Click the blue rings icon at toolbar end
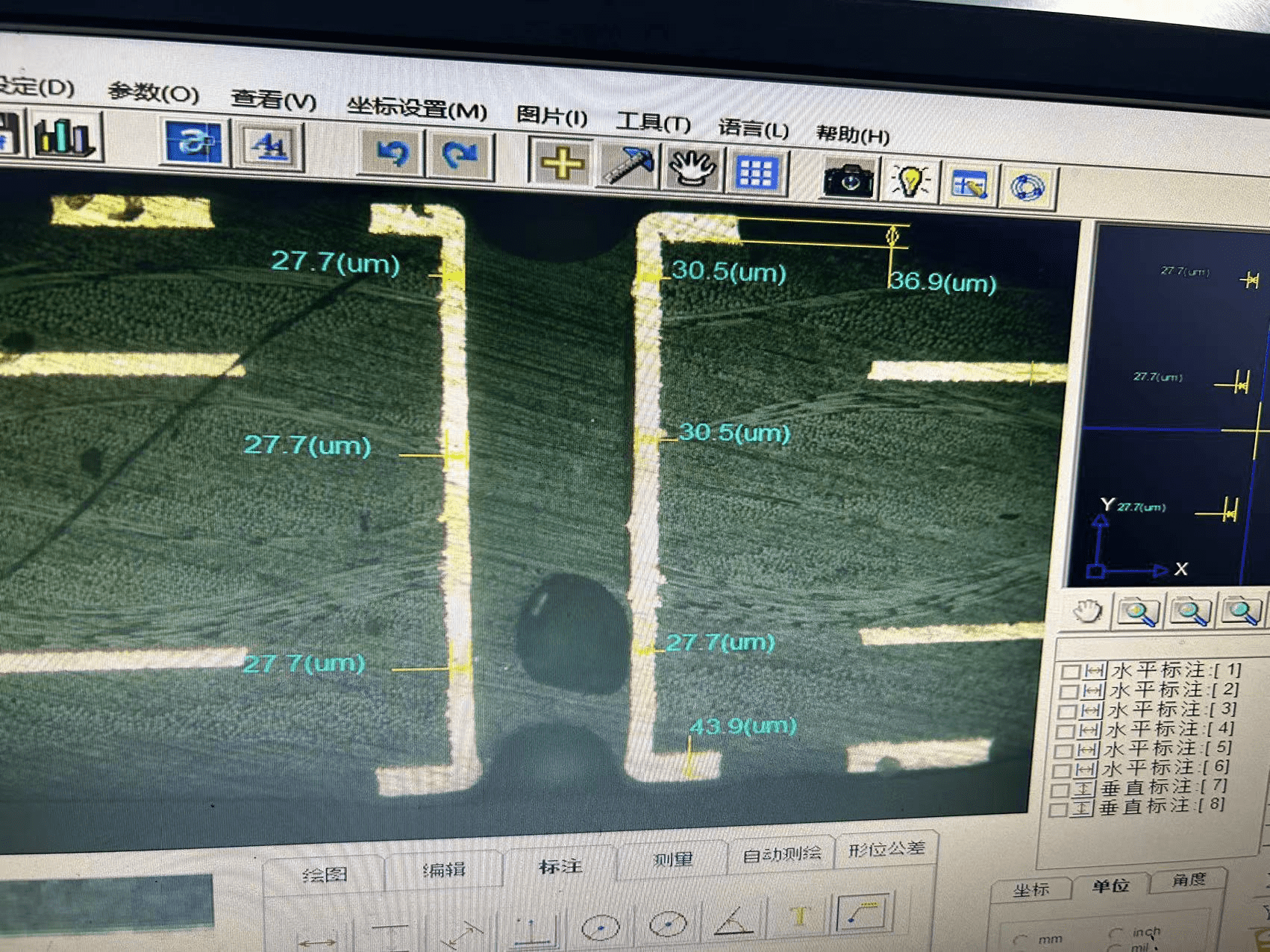This screenshot has height=952, width=1270. (x=1027, y=187)
